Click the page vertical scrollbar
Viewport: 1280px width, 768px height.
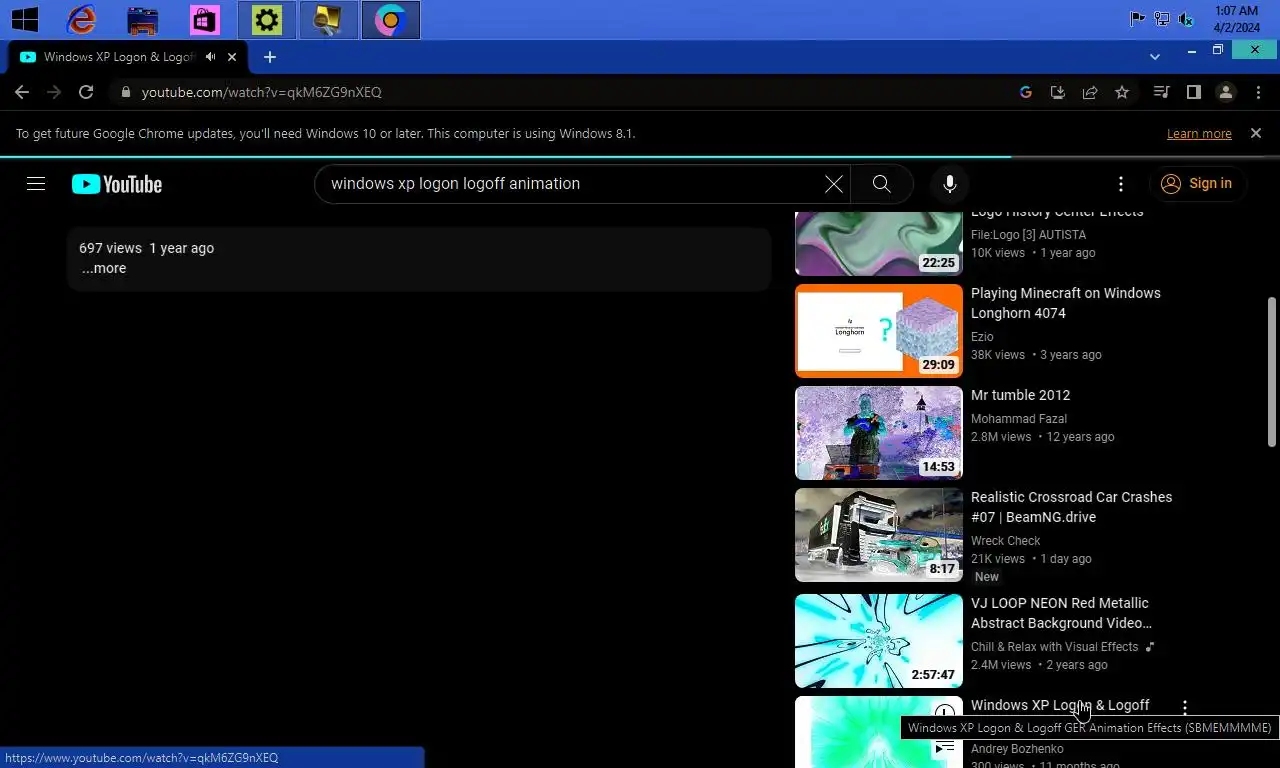click(x=1272, y=372)
